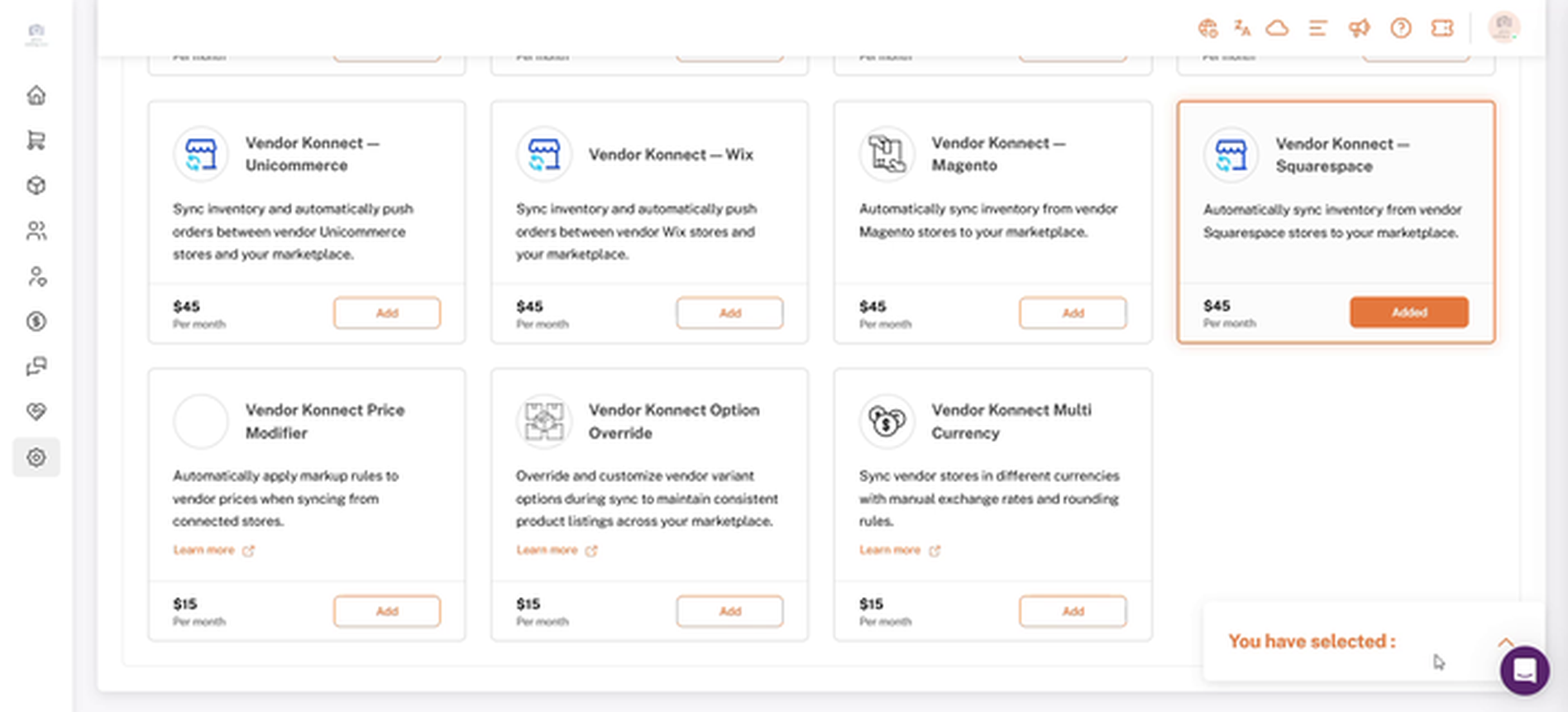Click the "Vendor Konnect Price Modifier" title

[x=325, y=421]
